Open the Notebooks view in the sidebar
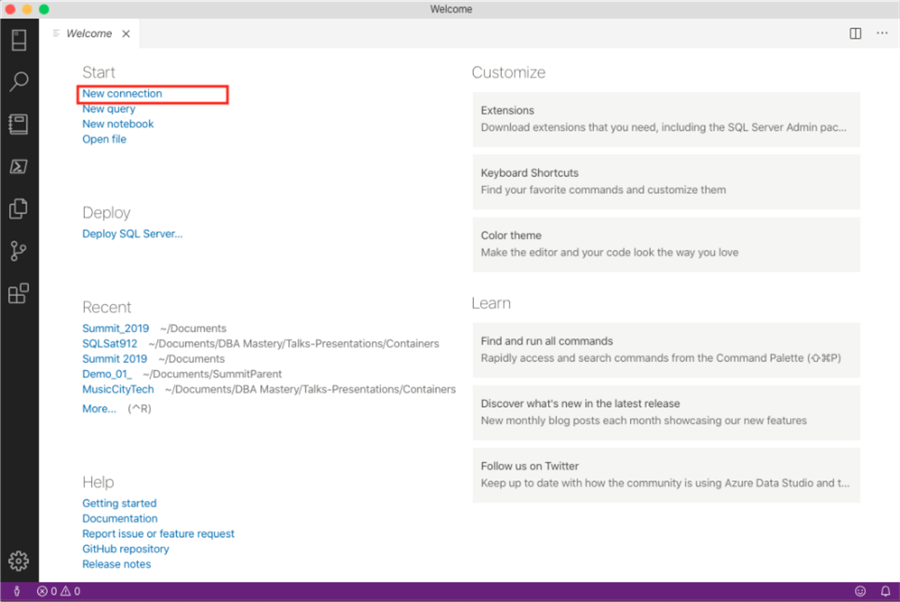Viewport: 900px width, 602px height. point(18,124)
